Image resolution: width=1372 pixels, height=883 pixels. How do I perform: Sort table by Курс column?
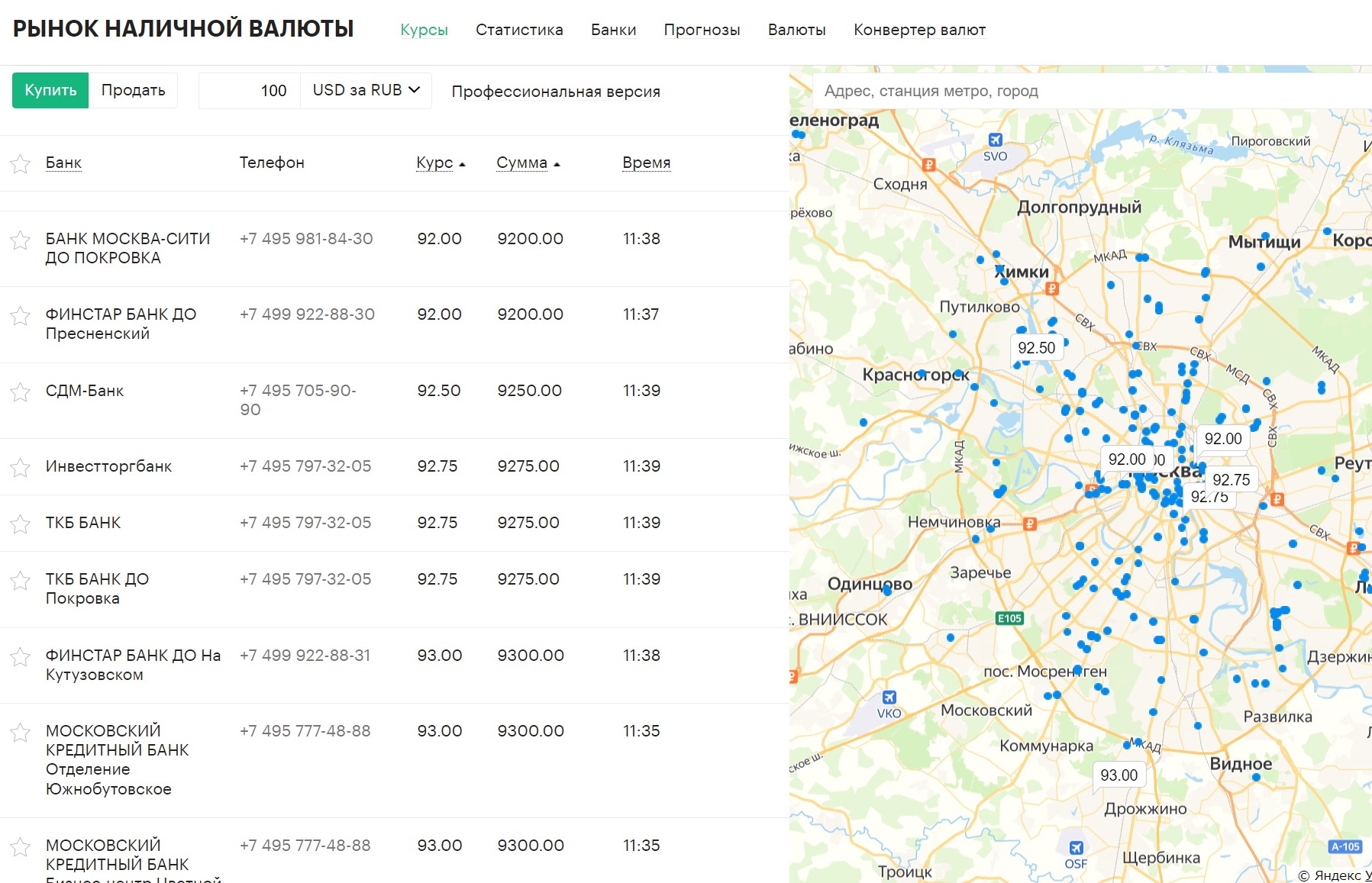(435, 163)
